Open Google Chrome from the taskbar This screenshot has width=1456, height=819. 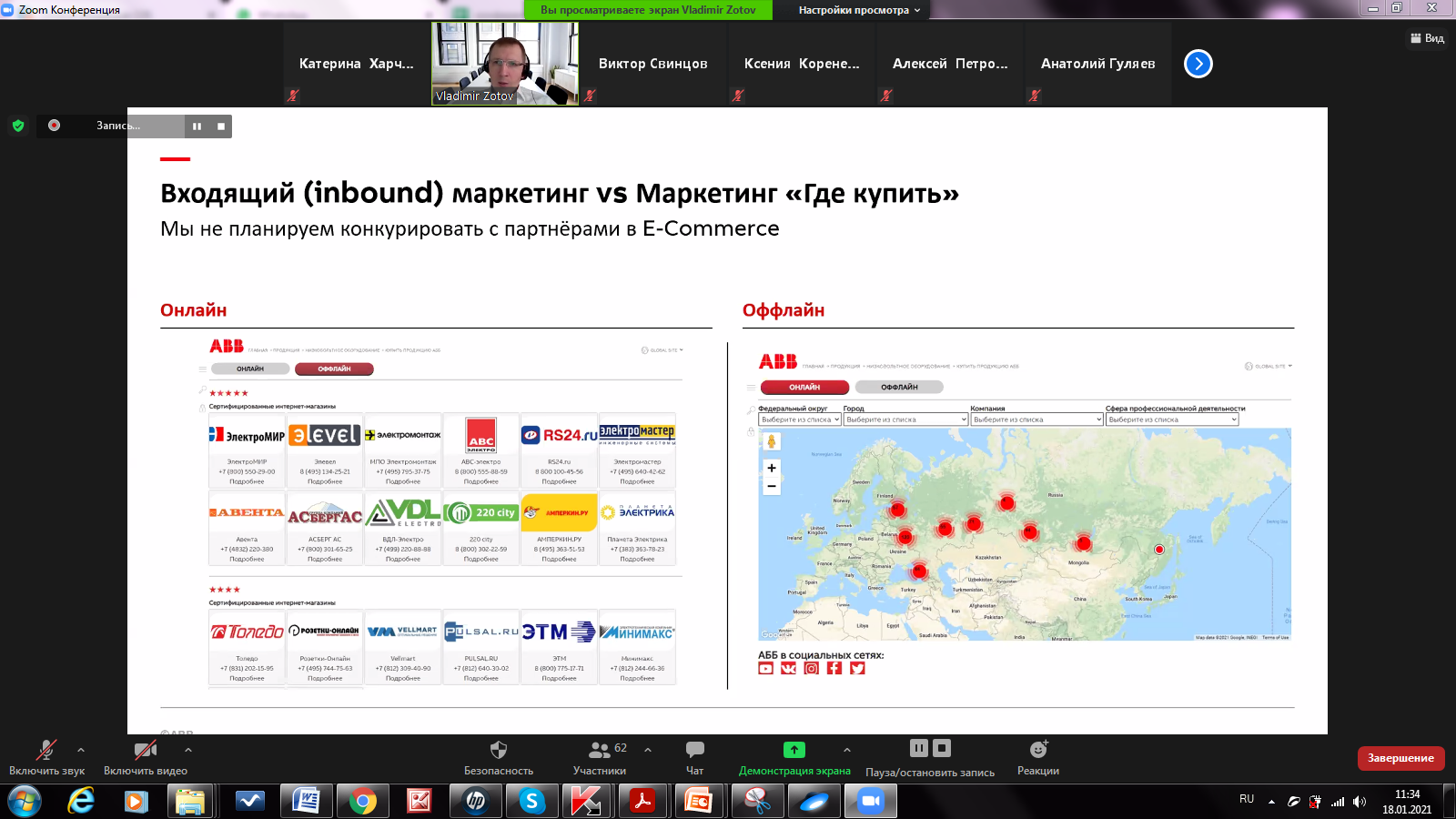[x=362, y=801]
